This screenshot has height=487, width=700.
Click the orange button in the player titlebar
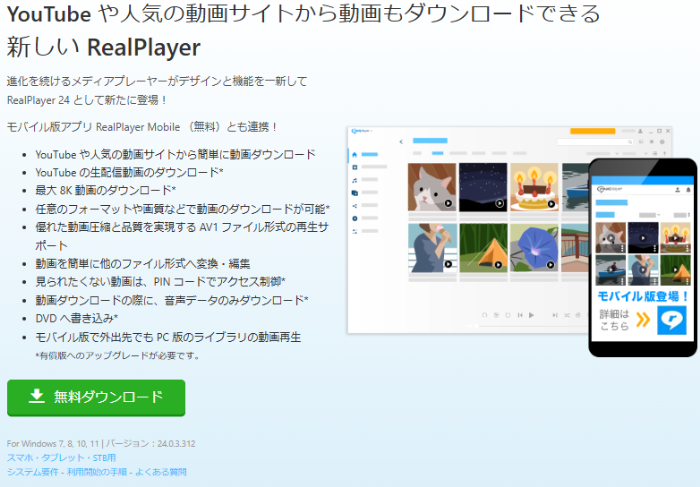coord(592,131)
